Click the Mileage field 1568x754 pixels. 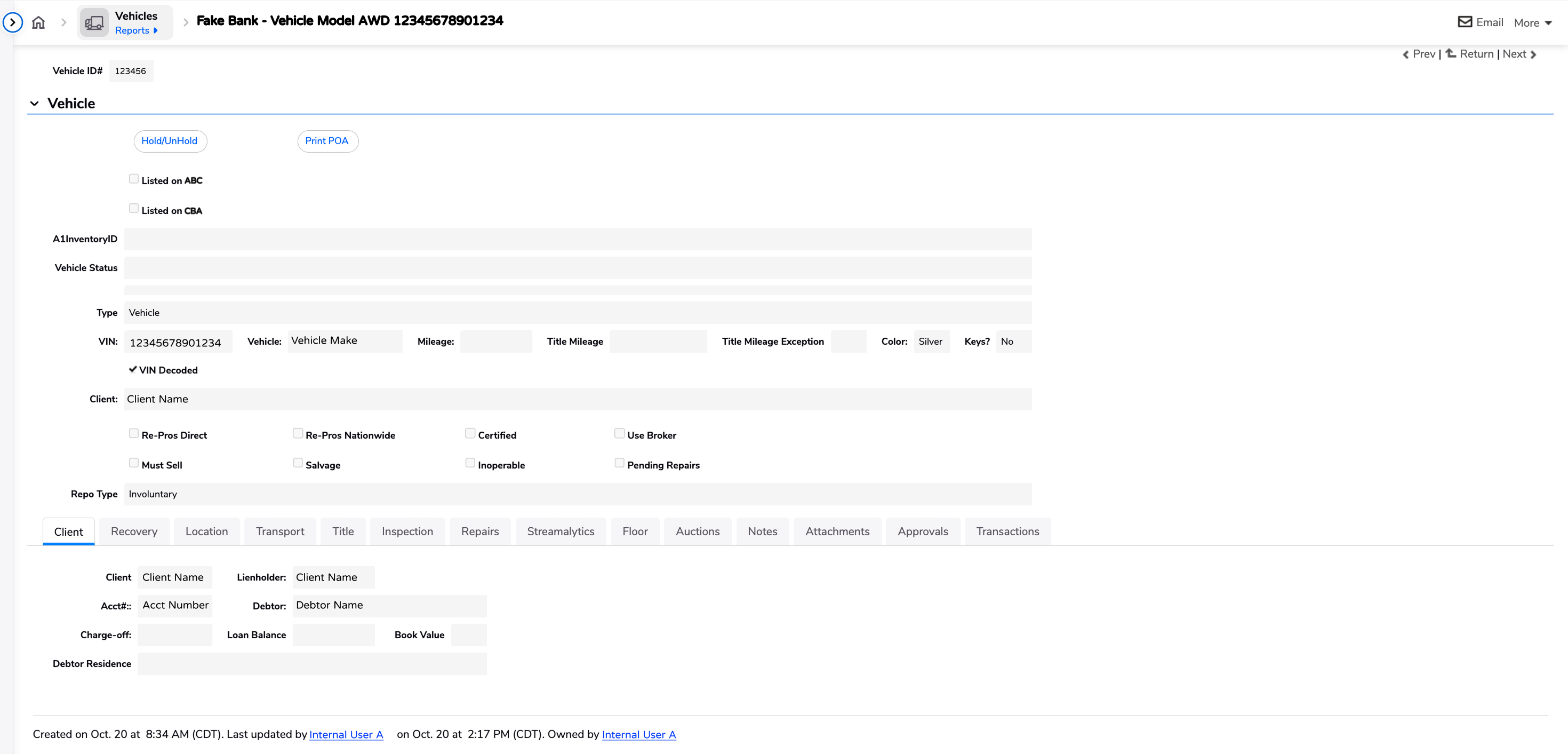click(x=496, y=341)
